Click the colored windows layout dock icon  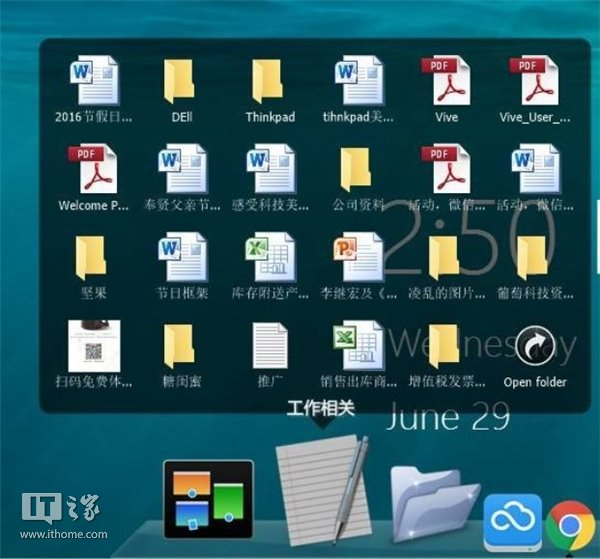[x=208, y=498]
